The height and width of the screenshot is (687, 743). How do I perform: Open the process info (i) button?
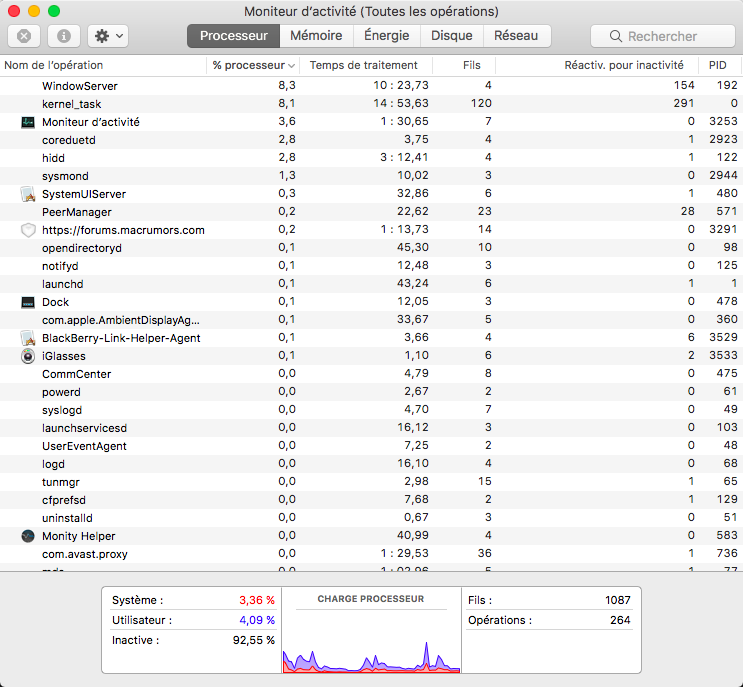[64, 36]
